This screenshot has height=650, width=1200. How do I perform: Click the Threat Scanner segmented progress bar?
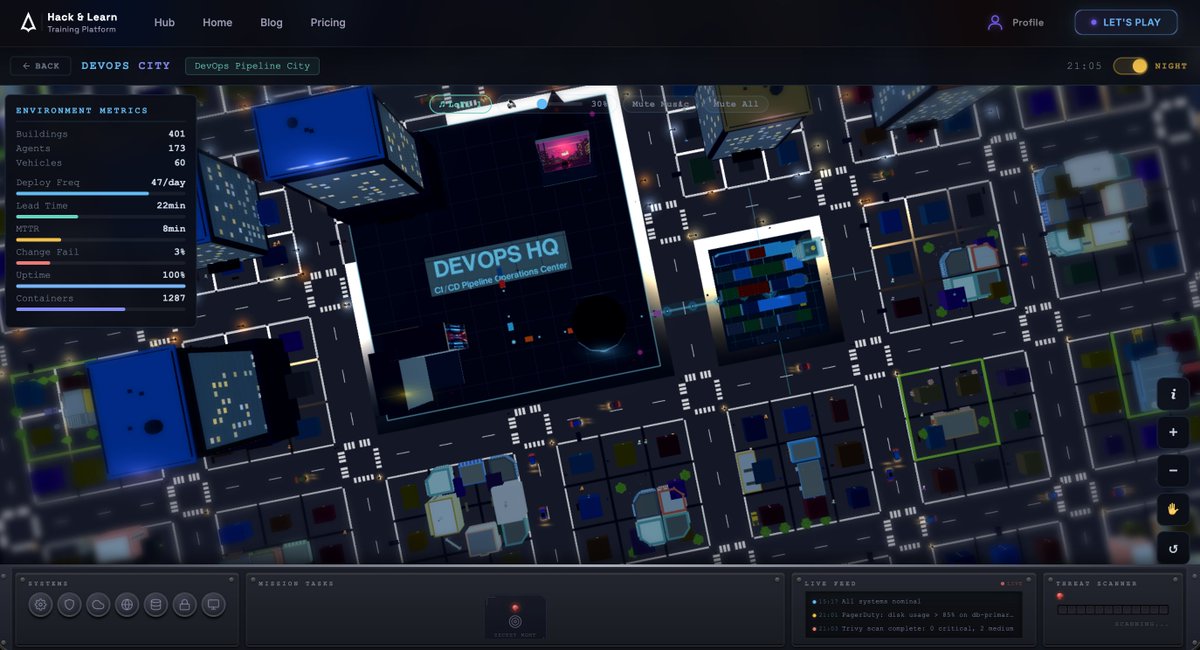tap(1112, 609)
